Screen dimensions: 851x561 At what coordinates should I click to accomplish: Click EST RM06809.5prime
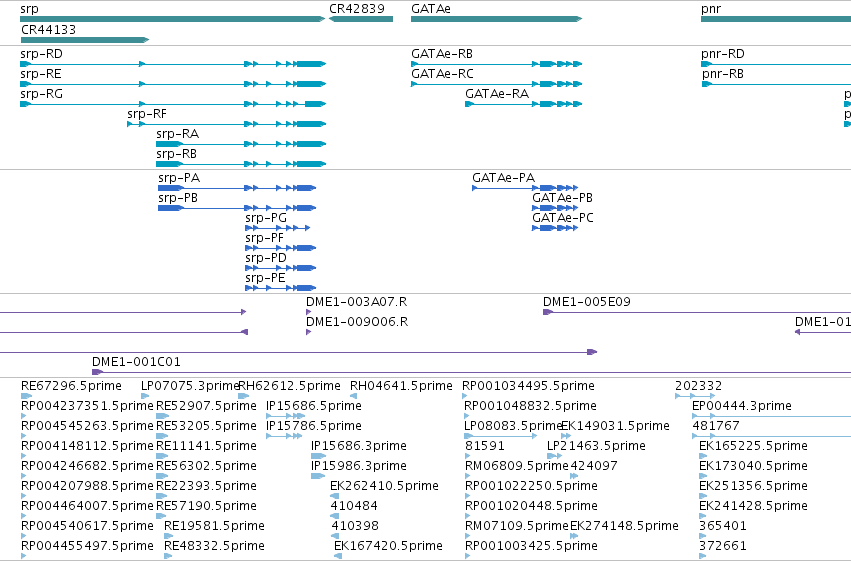point(467,476)
